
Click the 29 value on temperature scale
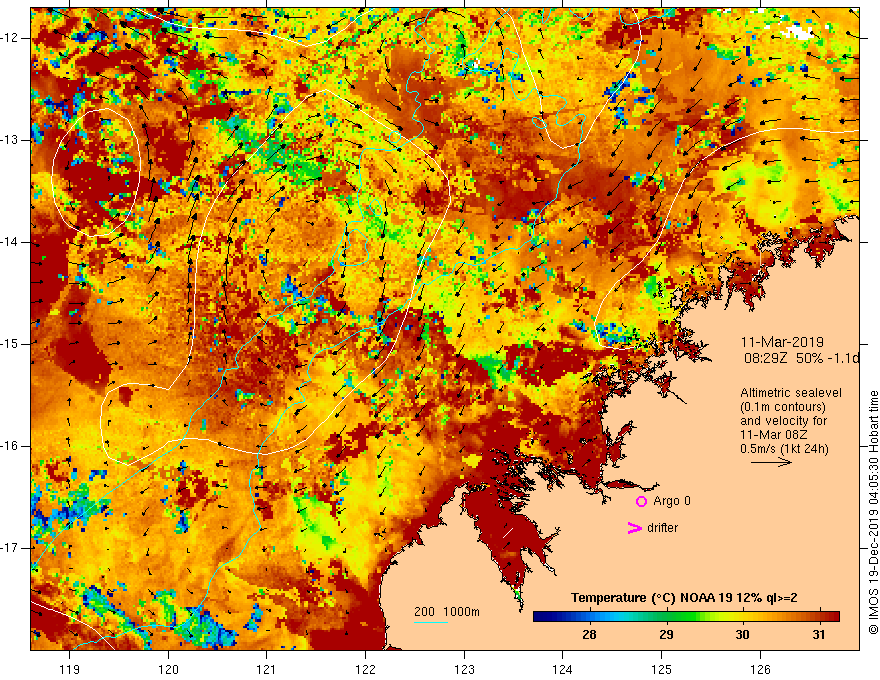click(x=666, y=635)
